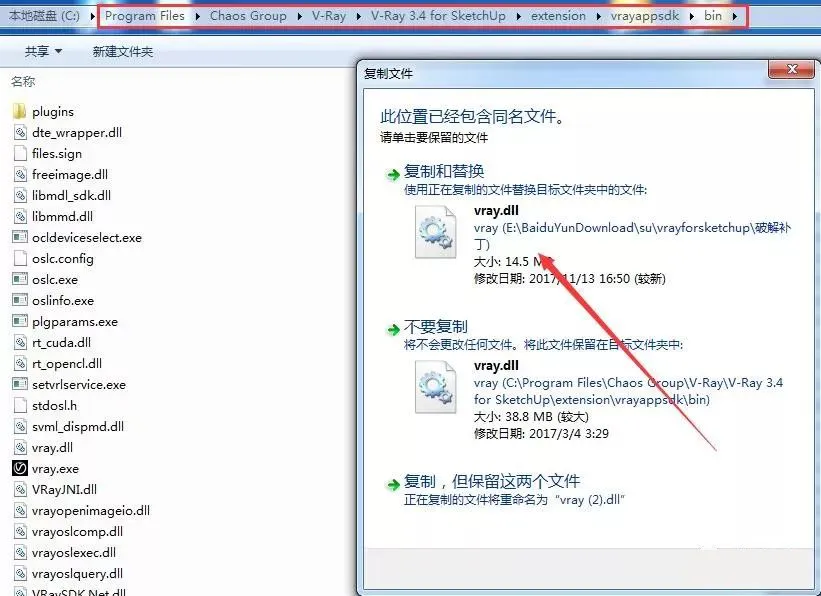Click green arrow beside 不要复制
821x596 pixels.
point(393,329)
